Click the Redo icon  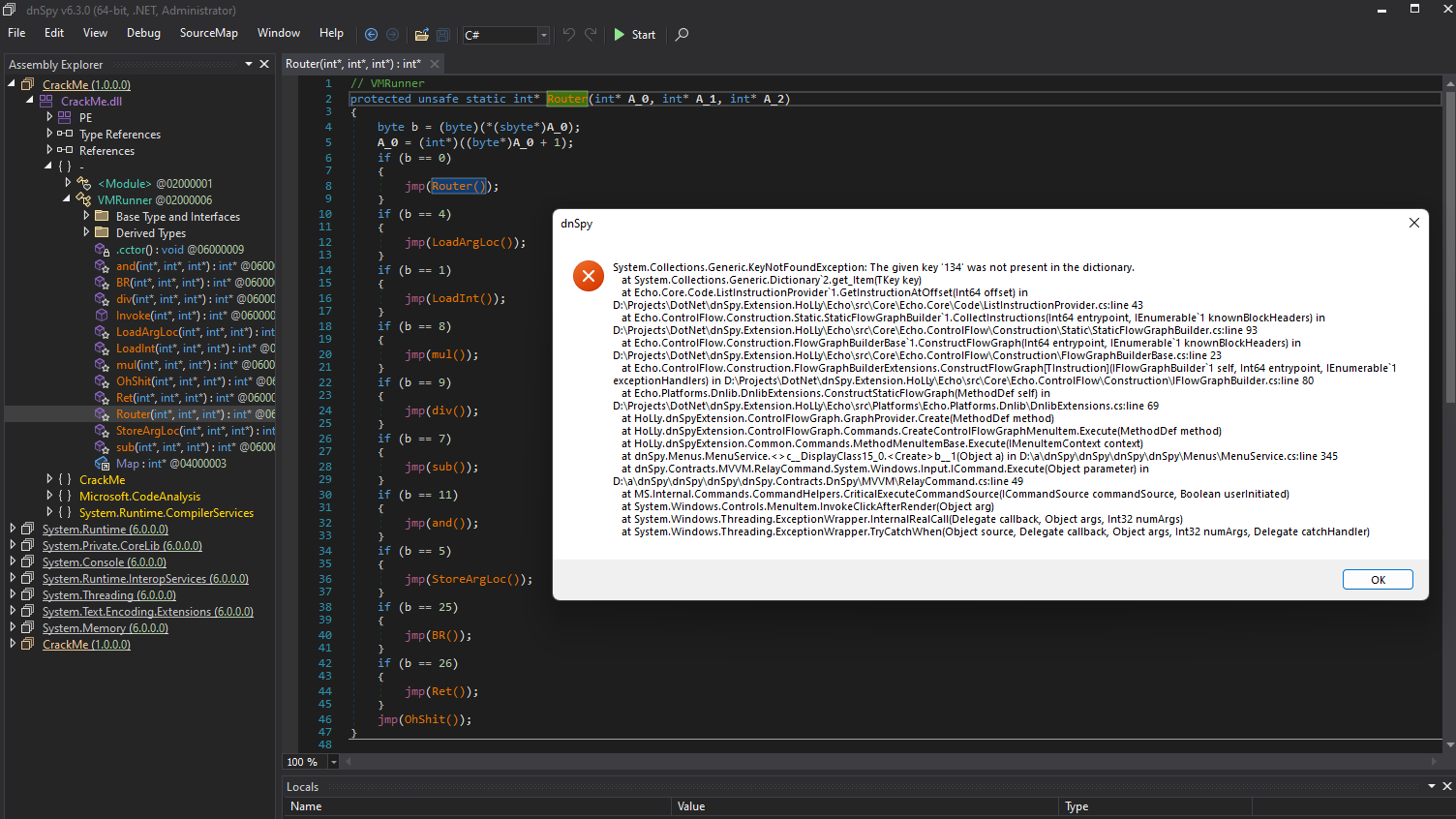point(591,34)
